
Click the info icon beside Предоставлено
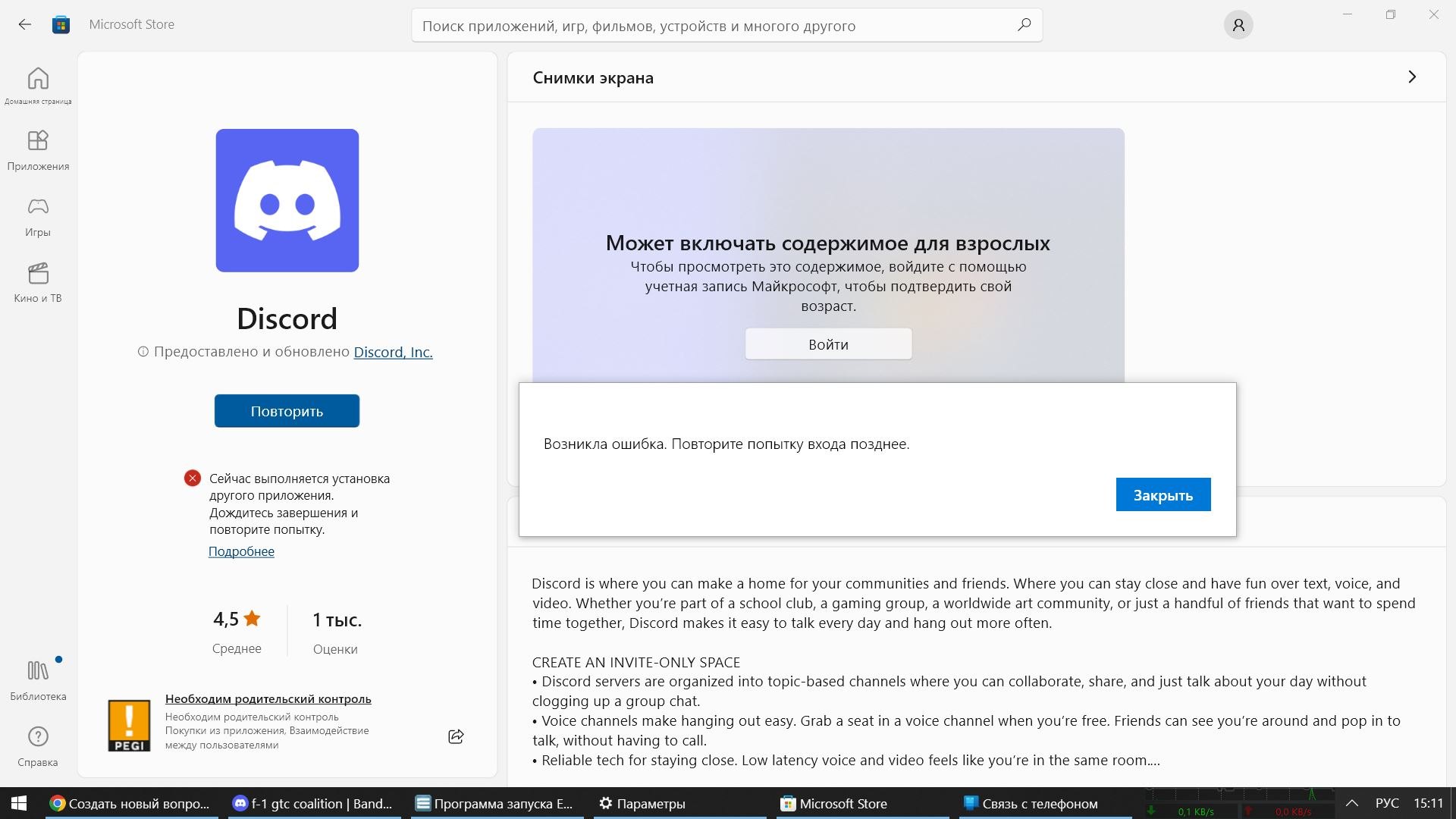tap(143, 352)
